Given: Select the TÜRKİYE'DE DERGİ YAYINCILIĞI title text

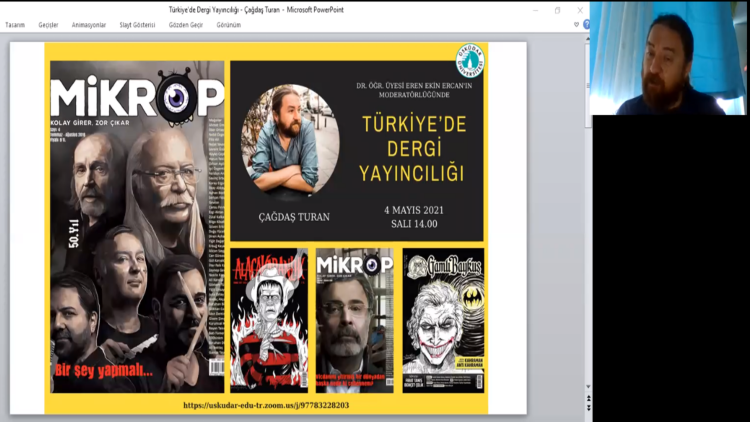Looking at the screenshot, I should [412, 149].
